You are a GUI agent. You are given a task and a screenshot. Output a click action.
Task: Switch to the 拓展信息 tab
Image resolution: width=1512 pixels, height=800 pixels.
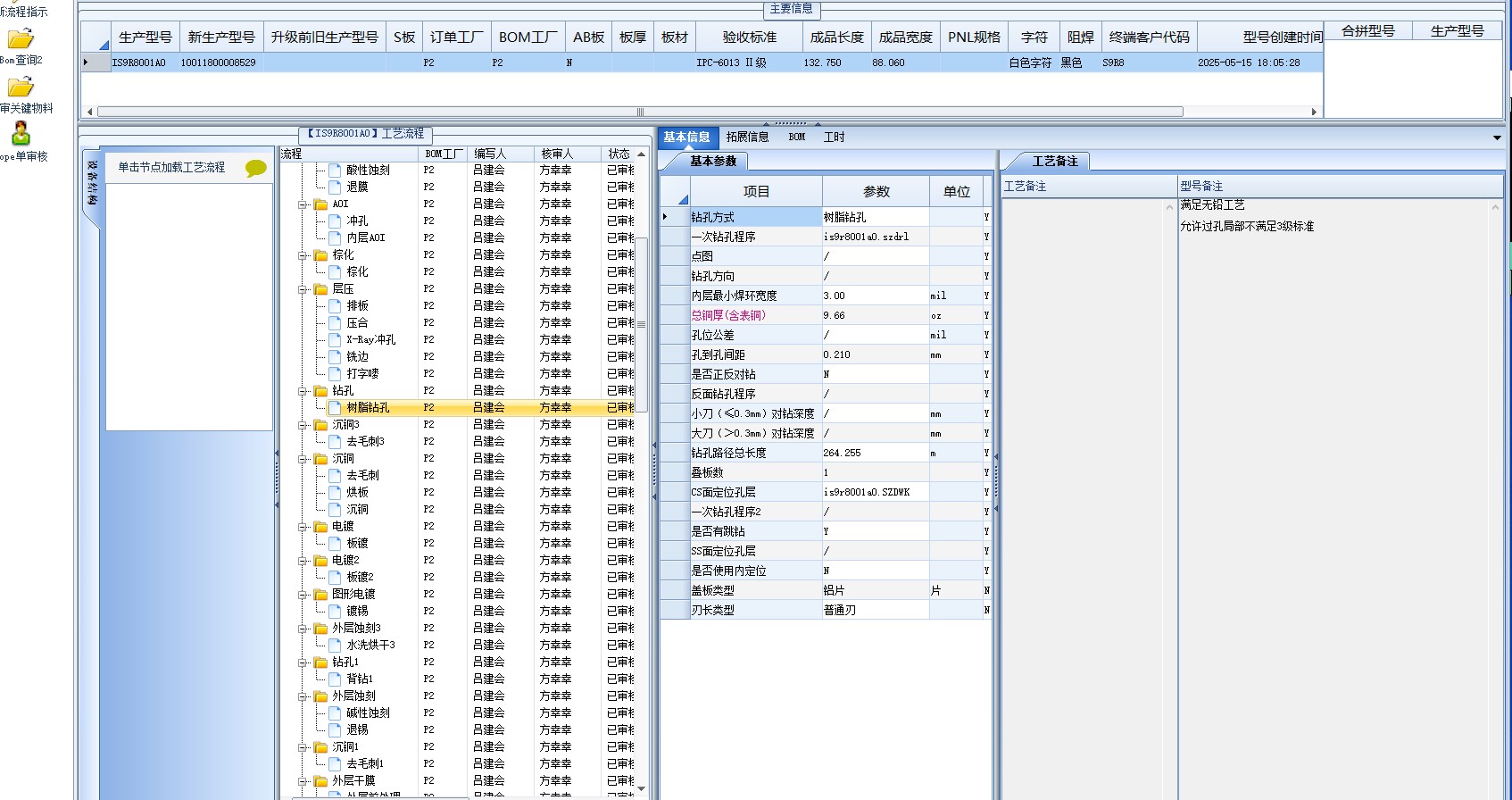(x=747, y=137)
